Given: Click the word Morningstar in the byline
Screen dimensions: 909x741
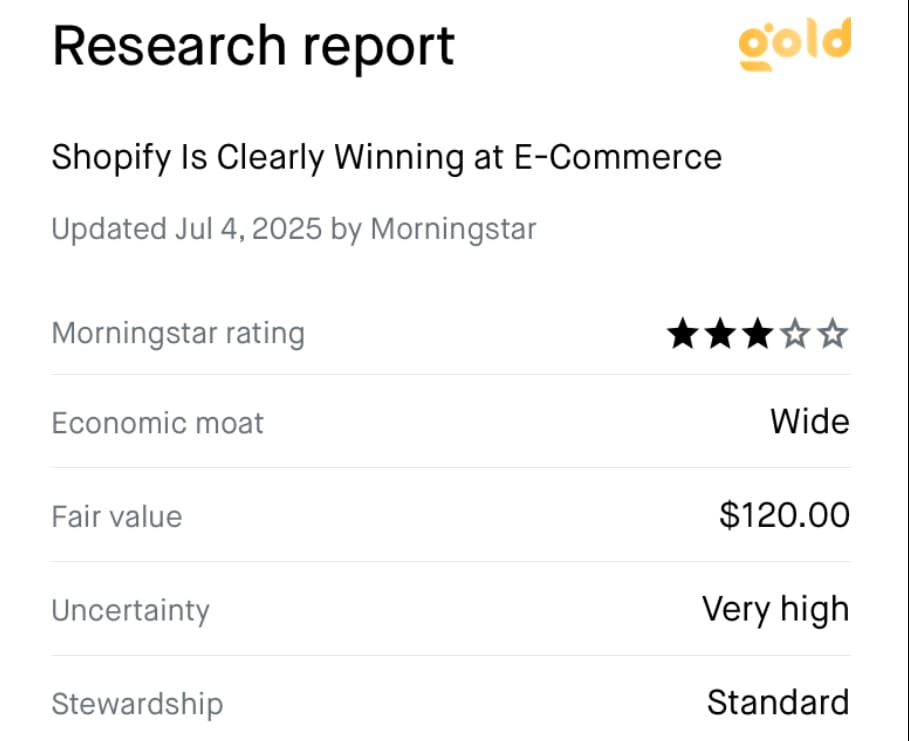Looking at the screenshot, I should pyautogui.click(x=453, y=229).
